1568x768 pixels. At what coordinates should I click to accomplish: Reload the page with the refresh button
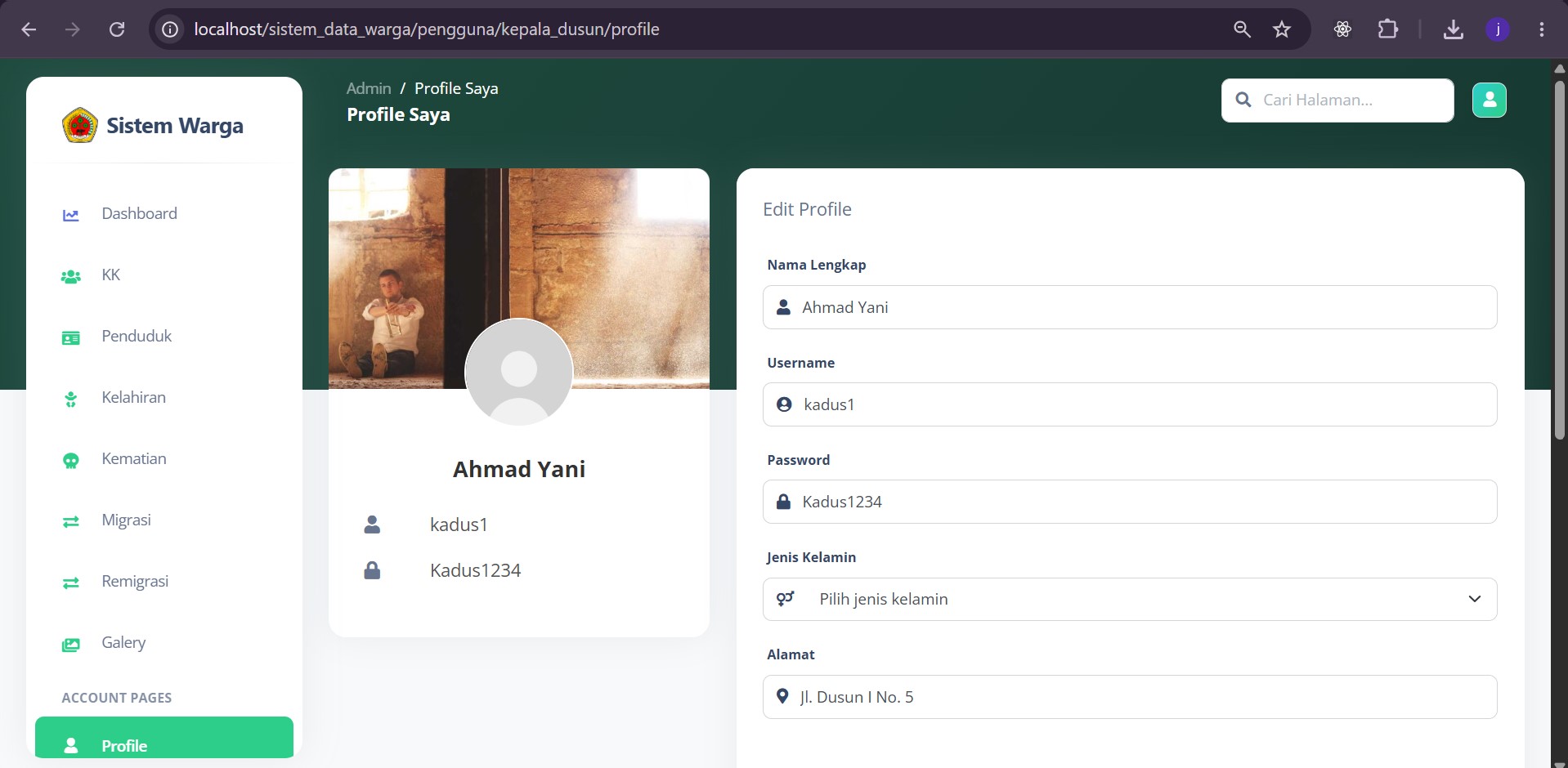point(117,29)
